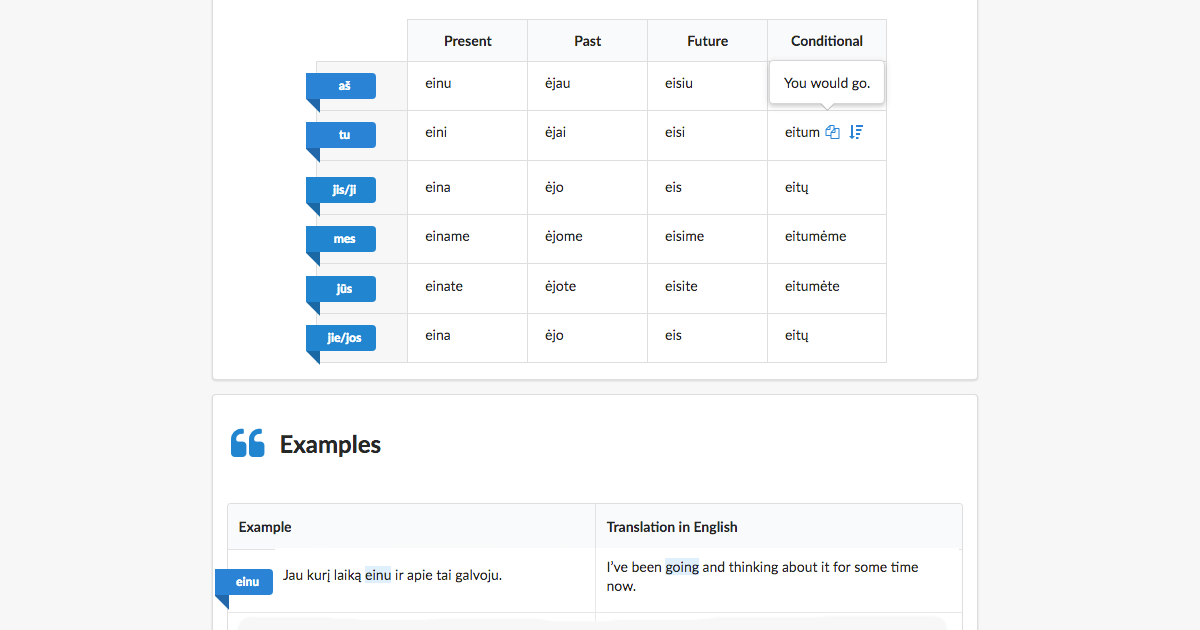
Task: Click the highlighted word "going" in the translation
Action: pyautogui.click(x=683, y=567)
